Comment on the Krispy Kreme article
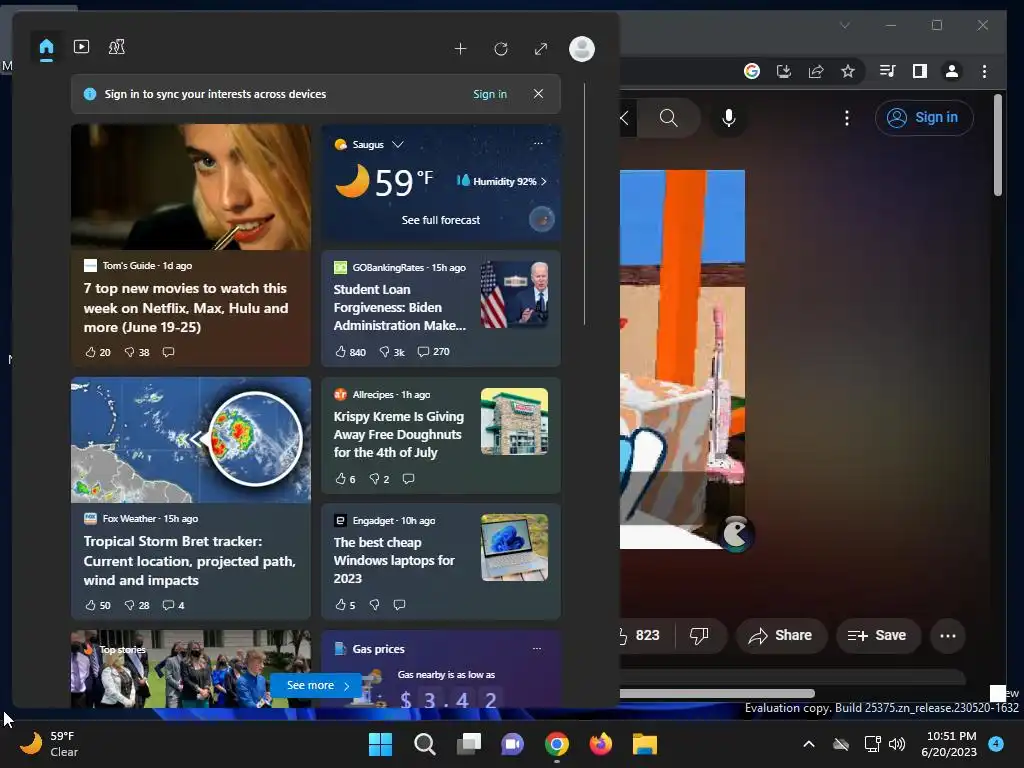 (x=409, y=479)
